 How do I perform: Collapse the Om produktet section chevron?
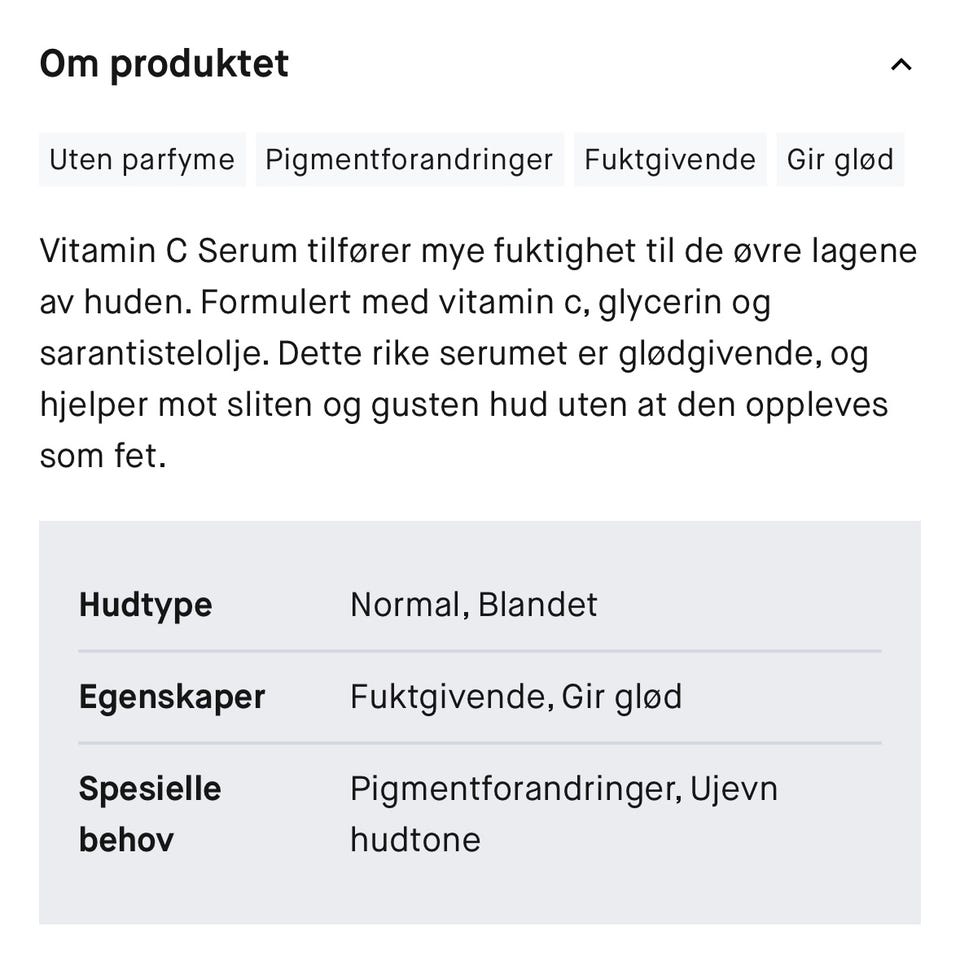tap(901, 65)
